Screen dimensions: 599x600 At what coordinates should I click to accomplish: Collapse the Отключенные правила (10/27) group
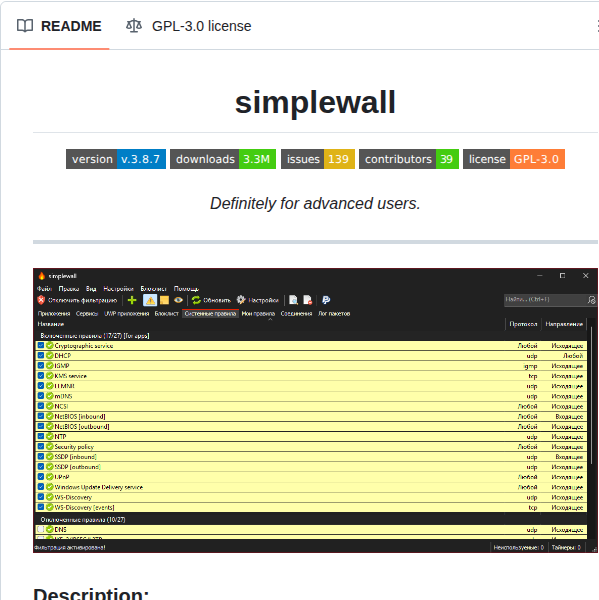point(83,520)
